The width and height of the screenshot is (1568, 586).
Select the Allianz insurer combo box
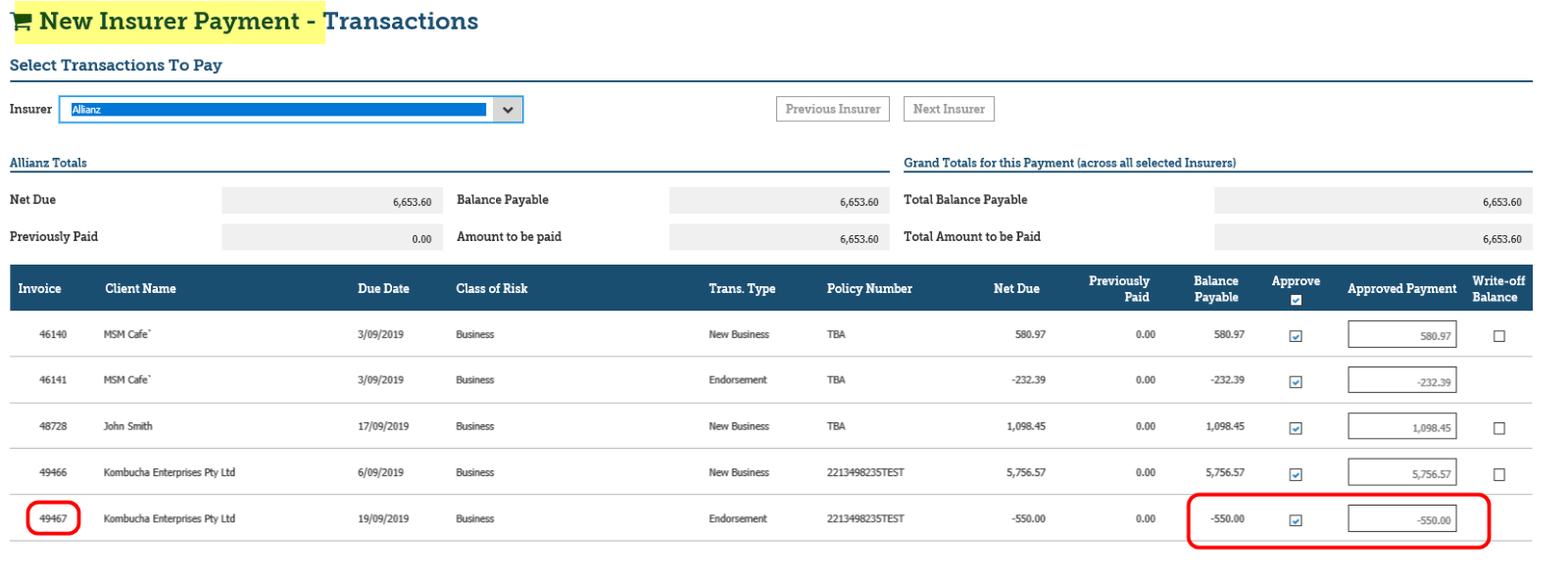click(291, 110)
